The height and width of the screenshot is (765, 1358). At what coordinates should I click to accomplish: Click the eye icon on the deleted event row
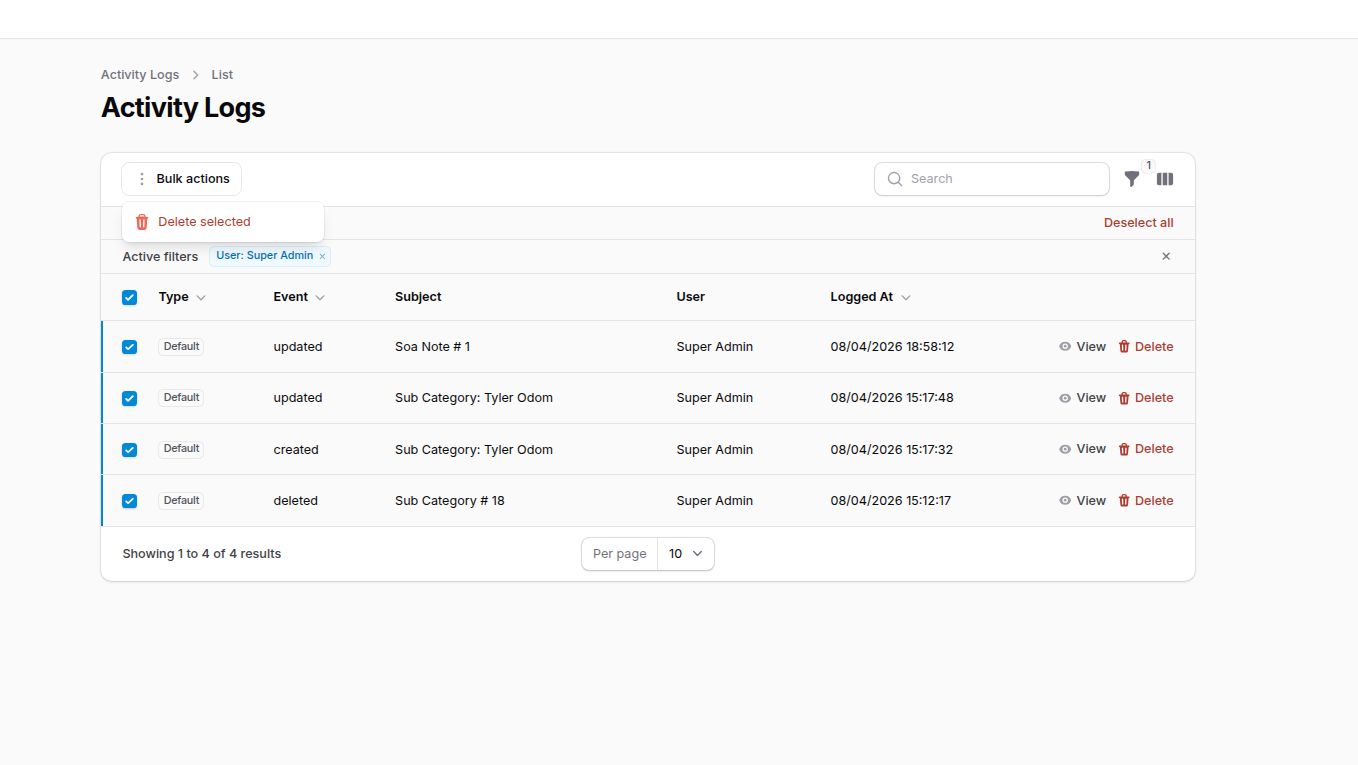[x=1065, y=500]
